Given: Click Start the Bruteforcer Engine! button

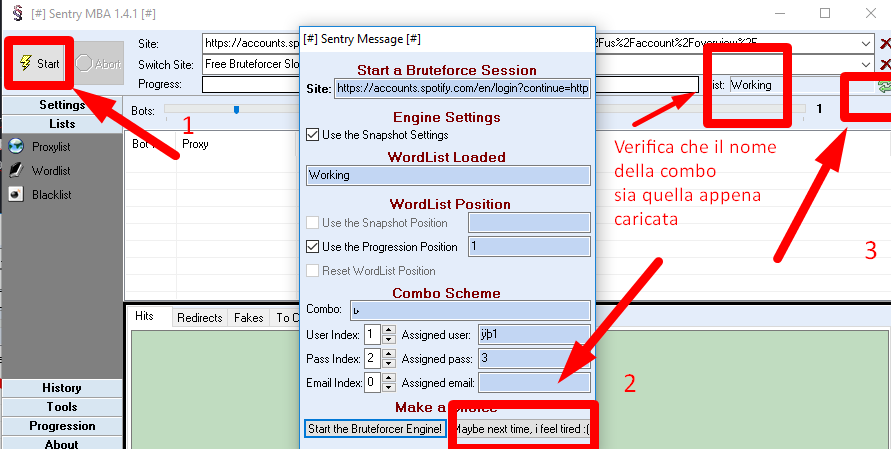Looking at the screenshot, I should point(375,429).
